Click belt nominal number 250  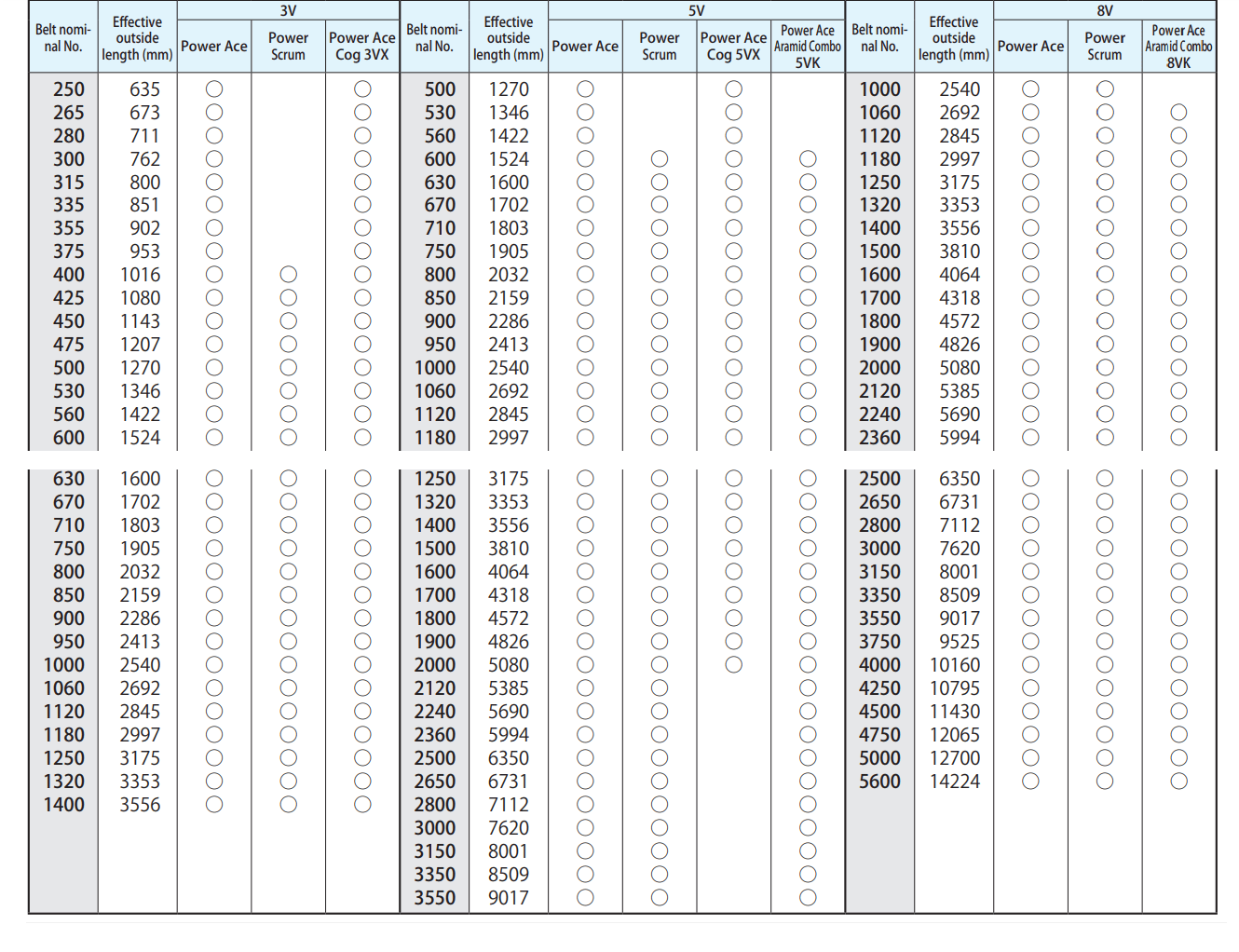pos(69,89)
